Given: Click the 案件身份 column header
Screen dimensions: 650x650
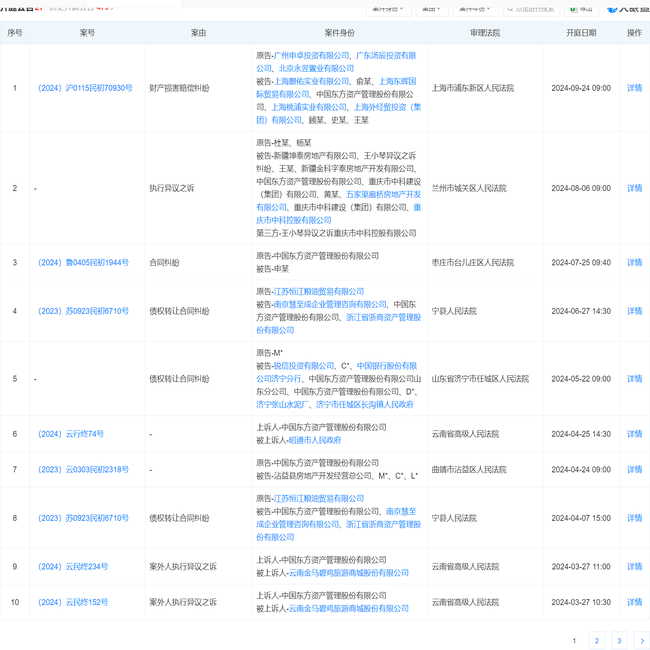Looking at the screenshot, I should (x=340, y=33).
